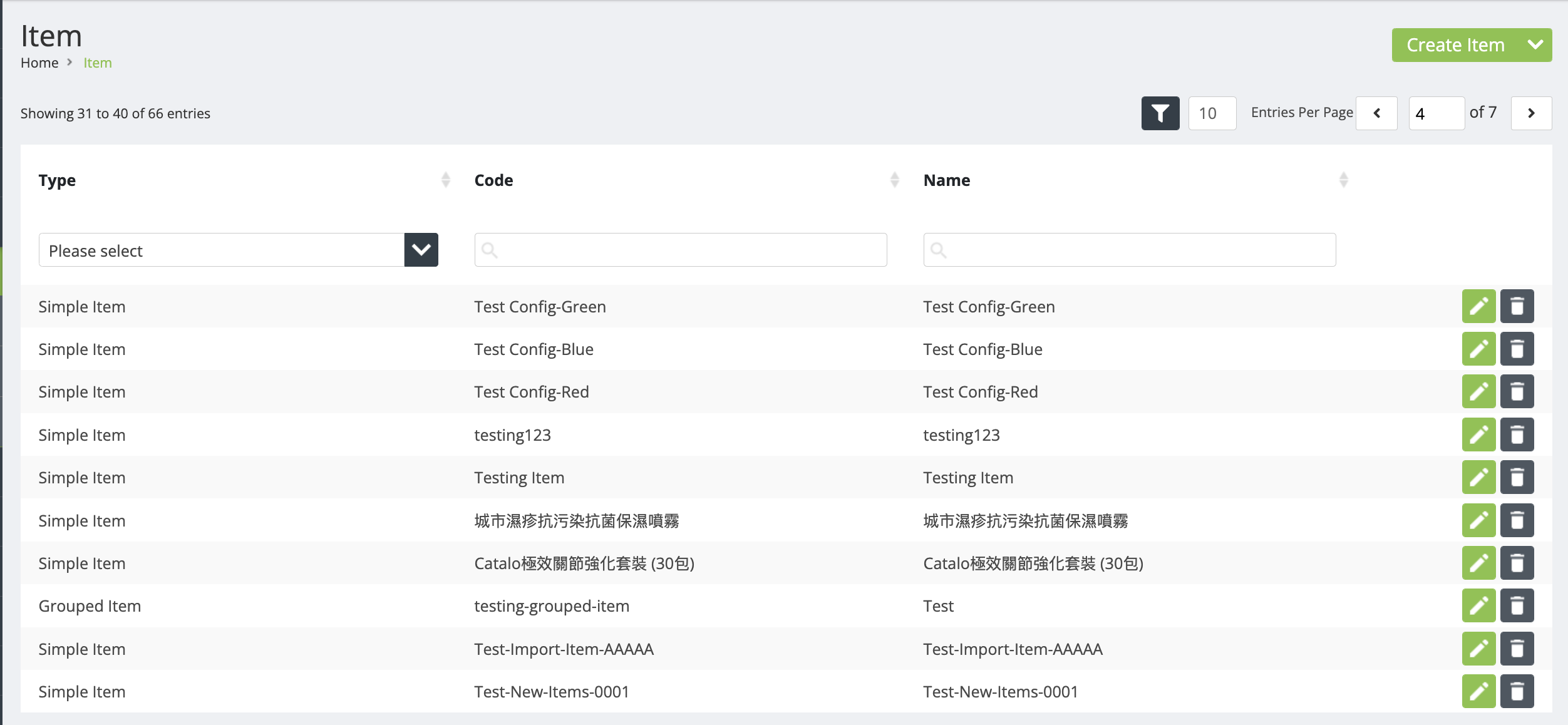Click the Code search field
Viewport: 1568px width, 725px height.
click(x=680, y=250)
